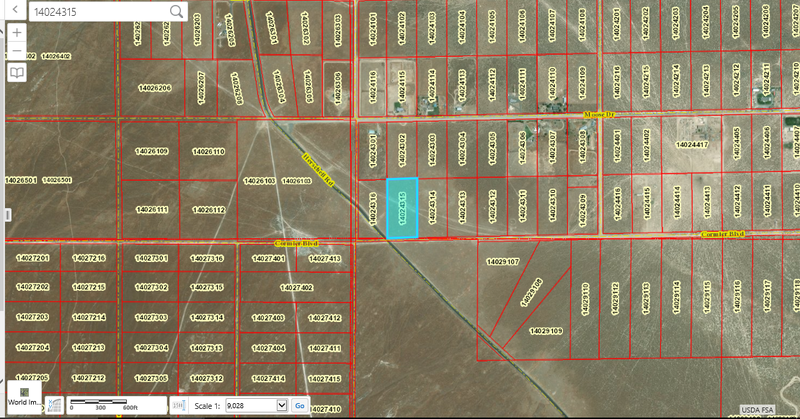Click parcel 14029109 on the map
The image size is (800, 419).
pyautogui.click(x=545, y=330)
